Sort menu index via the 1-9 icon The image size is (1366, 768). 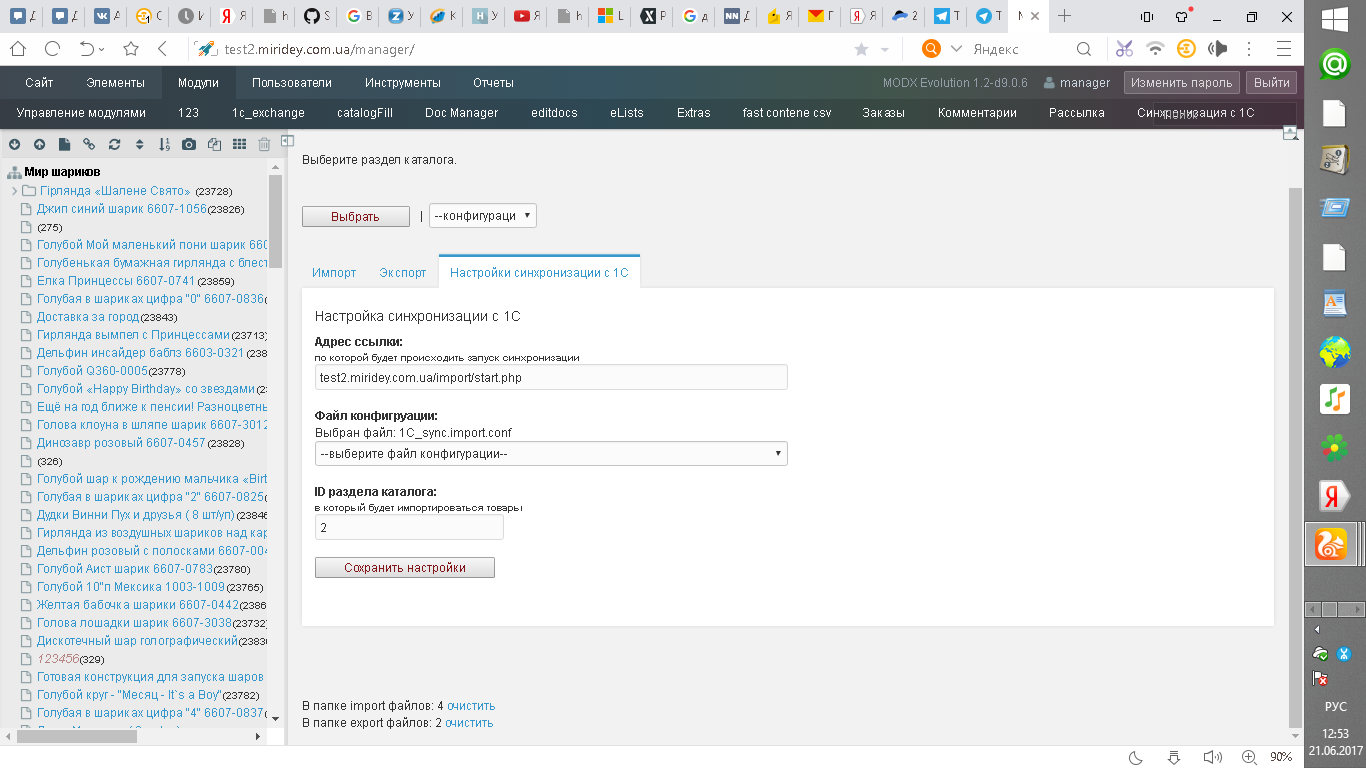point(165,145)
